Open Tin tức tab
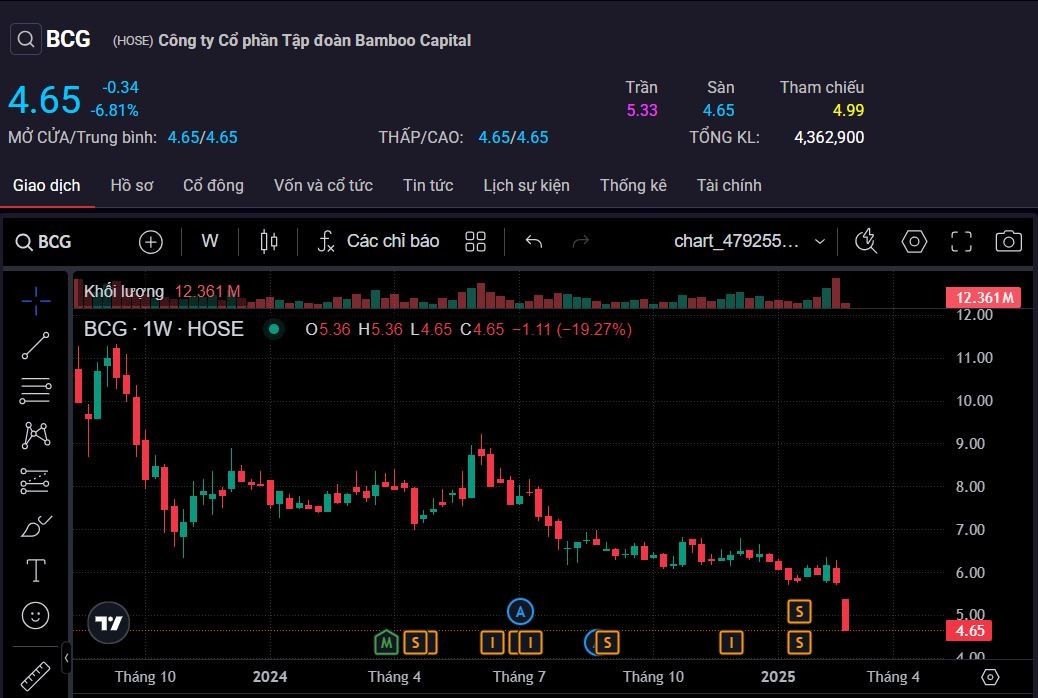 [x=428, y=185]
